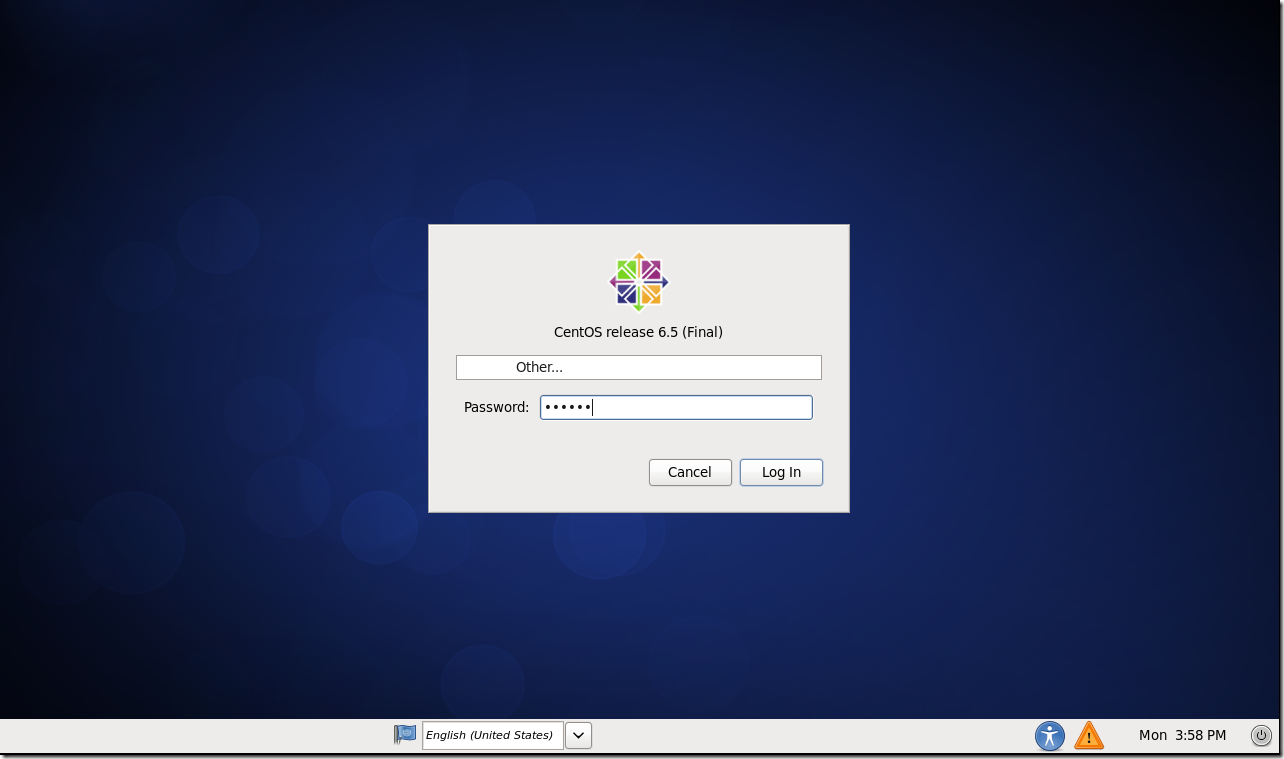Viewport: 1284px width, 759px height.
Task: Focus the Password input field
Action: pyautogui.click(x=676, y=407)
